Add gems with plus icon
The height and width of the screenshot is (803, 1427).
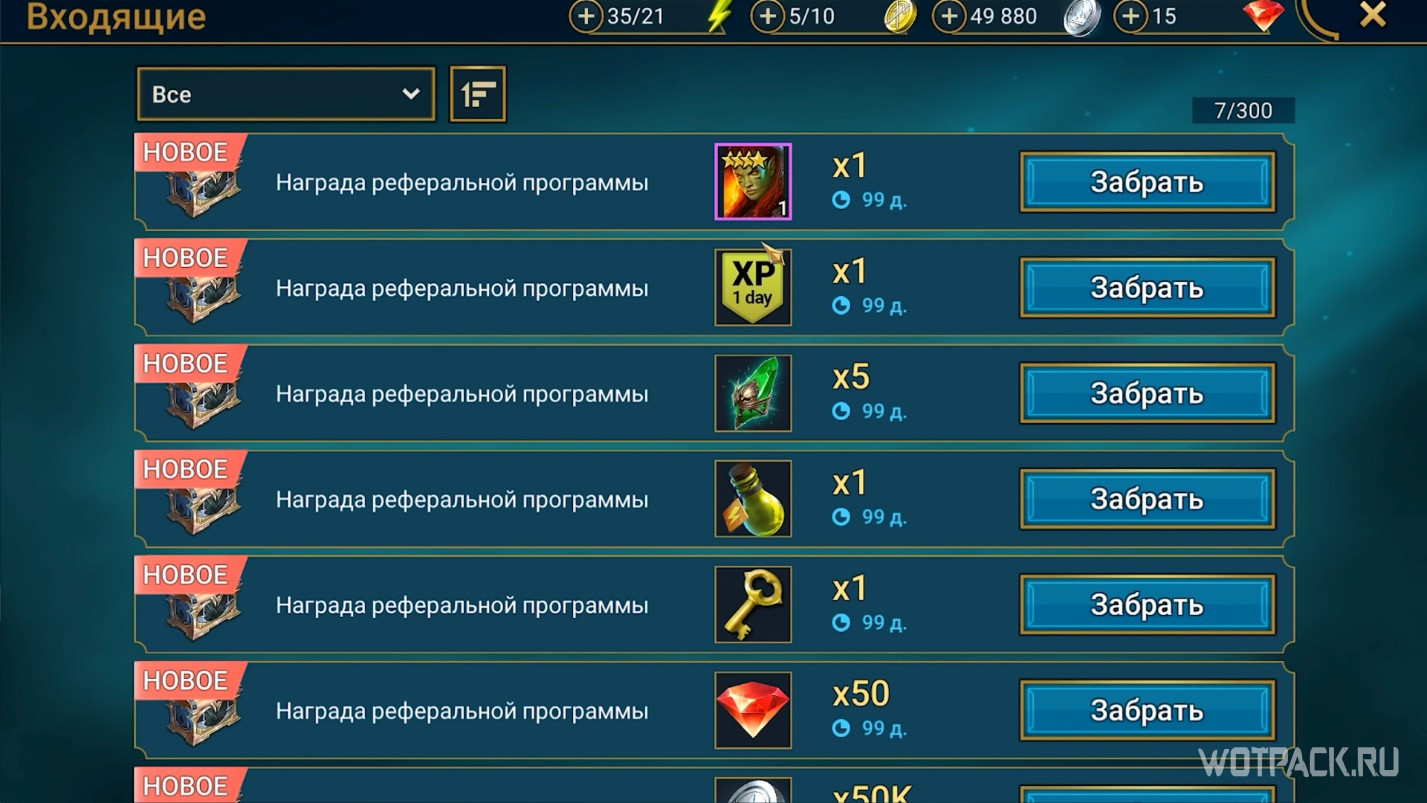[x=1131, y=16]
